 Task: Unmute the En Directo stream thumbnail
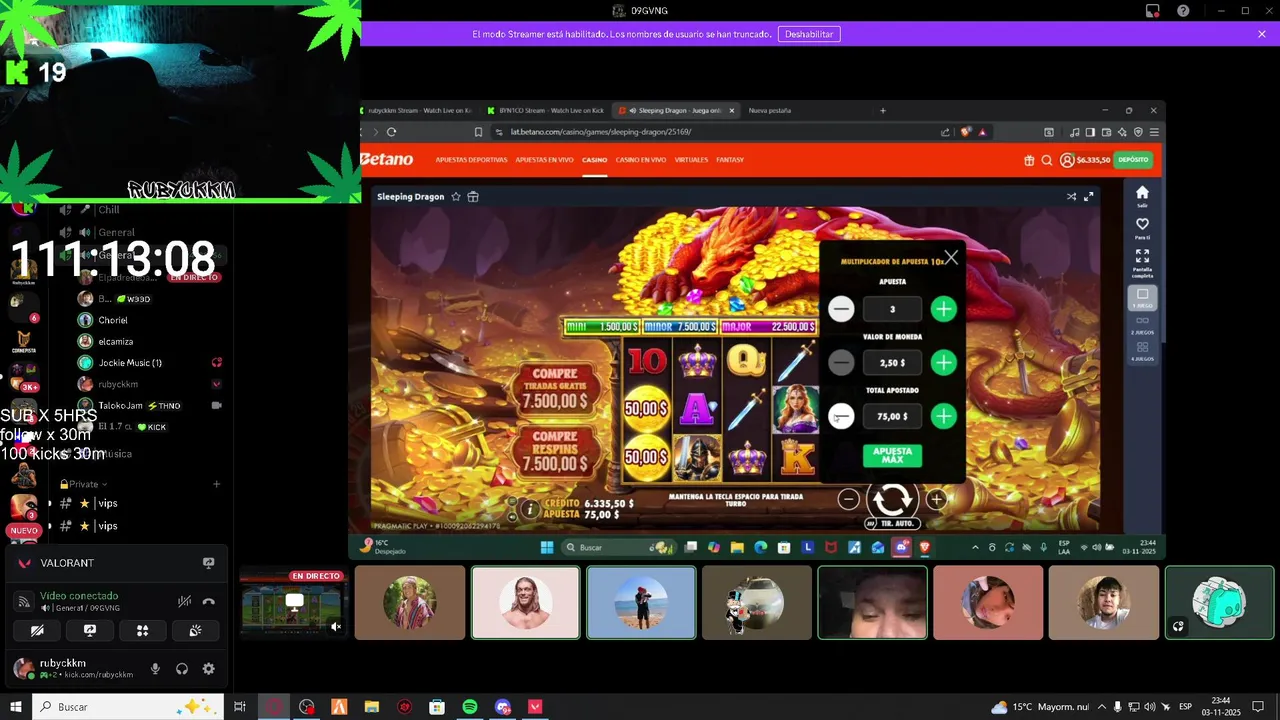336,627
